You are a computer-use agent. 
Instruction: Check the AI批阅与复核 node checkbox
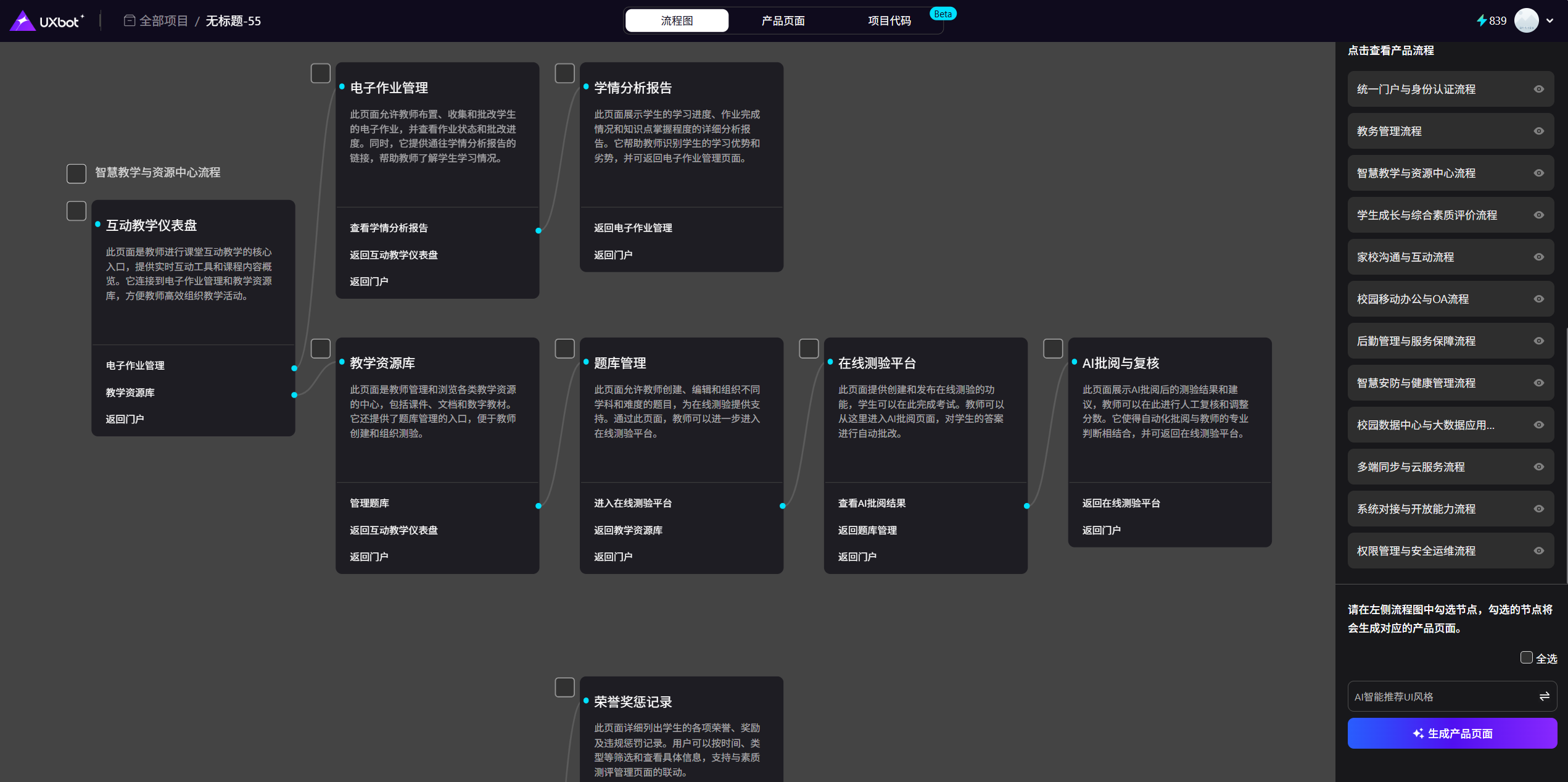pyautogui.click(x=1054, y=349)
